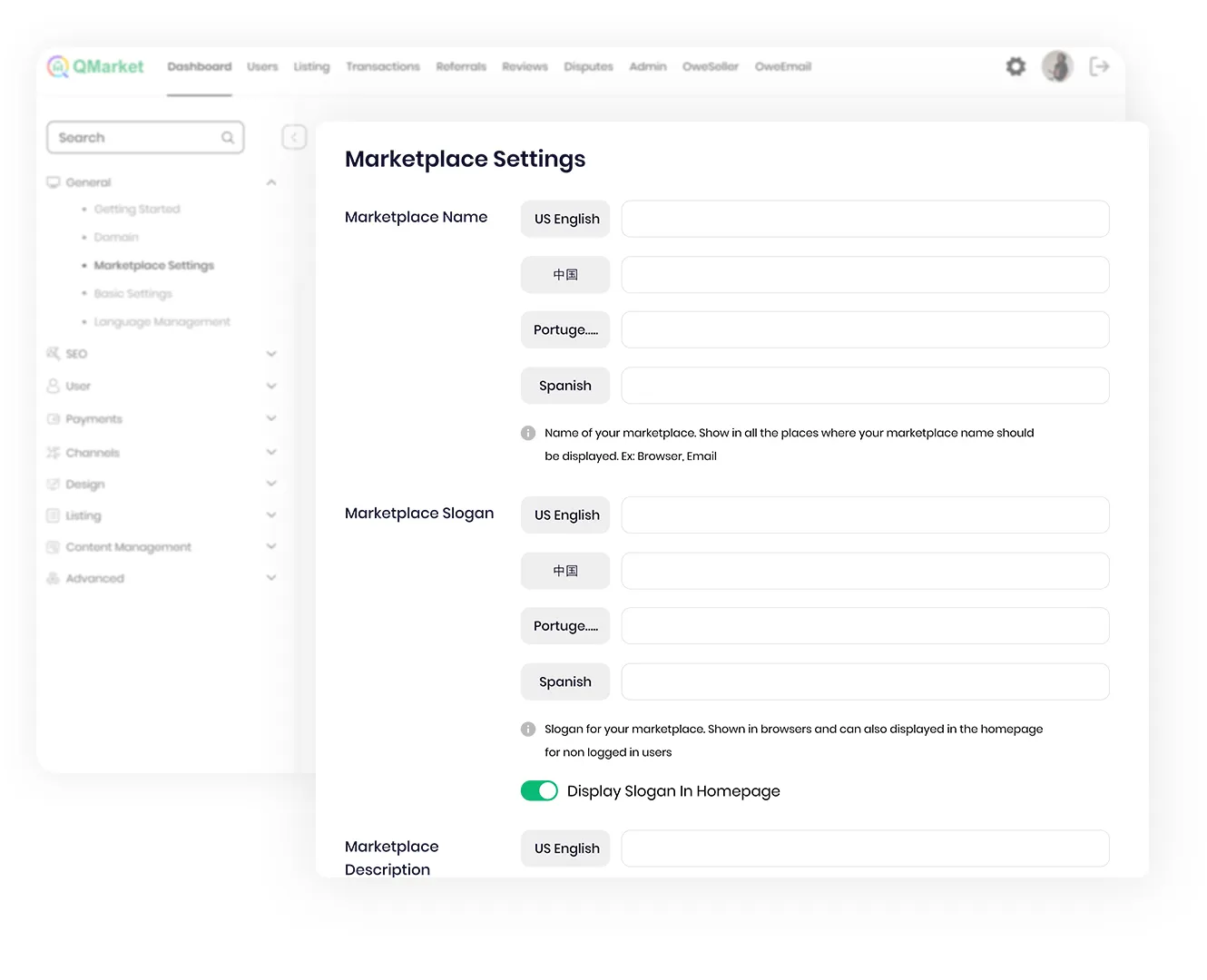This screenshot has height=980, width=1207.
Task: Select Basic Settings in the sidebar
Action: (132, 294)
